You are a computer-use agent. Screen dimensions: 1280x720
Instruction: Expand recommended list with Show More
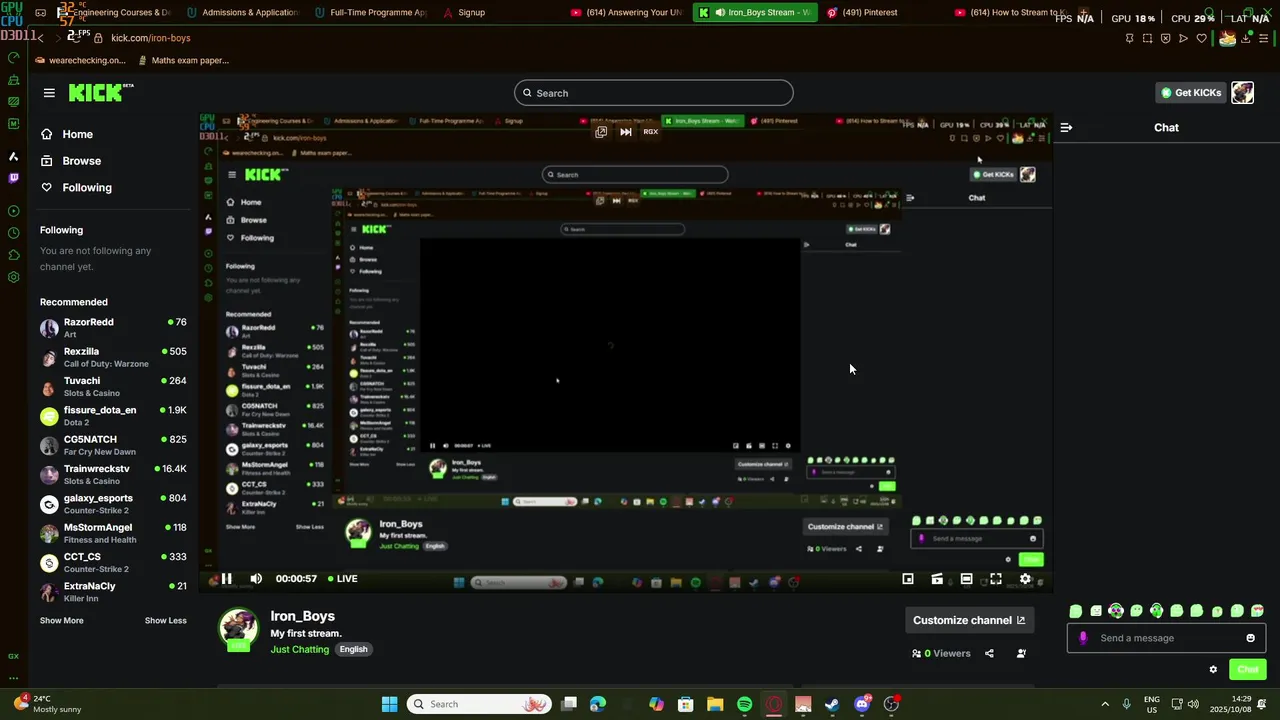coord(62,621)
